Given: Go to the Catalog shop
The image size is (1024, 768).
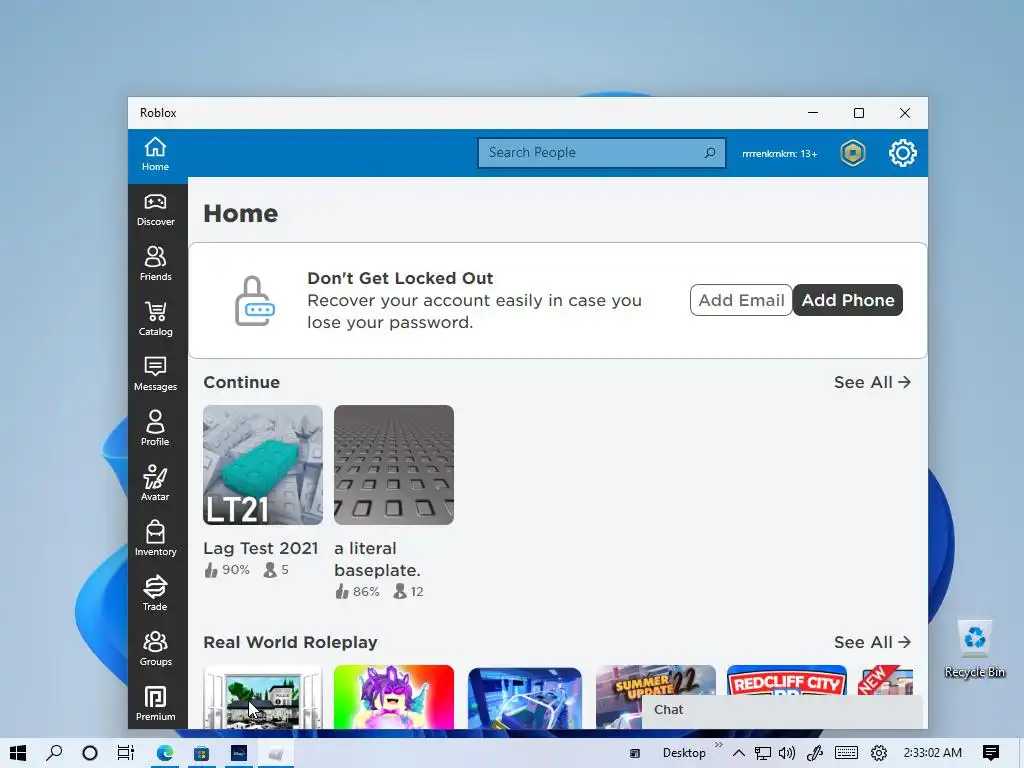Looking at the screenshot, I should click(x=155, y=319).
